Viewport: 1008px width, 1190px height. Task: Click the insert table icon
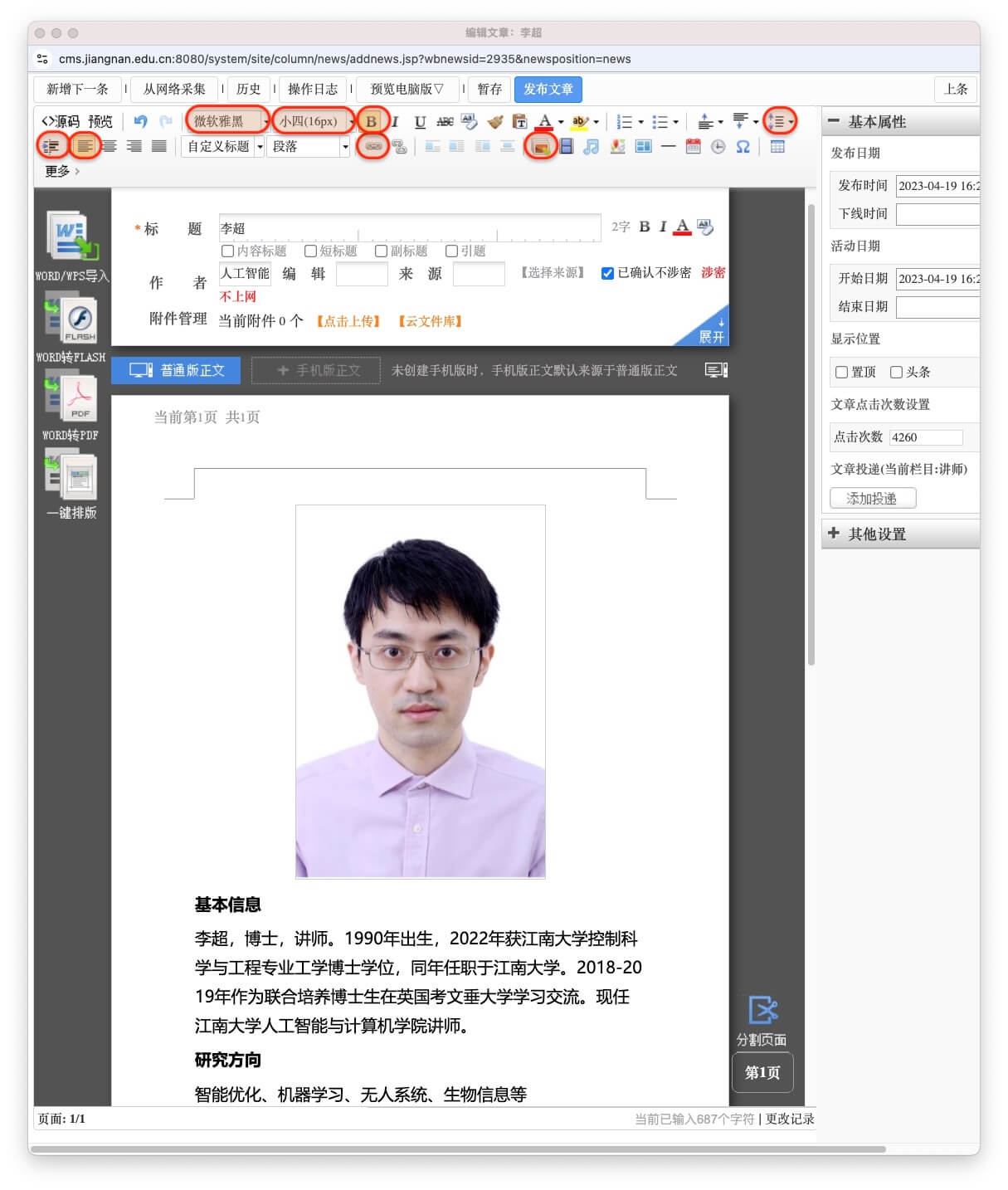tap(777, 147)
